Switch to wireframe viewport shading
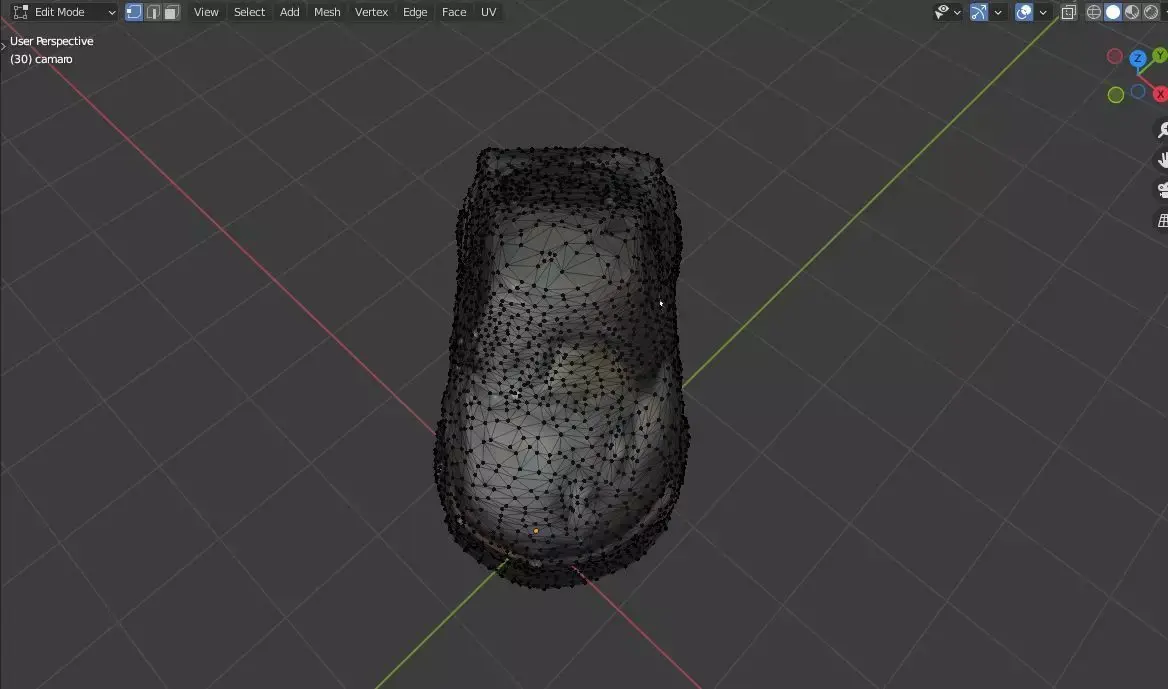 tap(1094, 12)
